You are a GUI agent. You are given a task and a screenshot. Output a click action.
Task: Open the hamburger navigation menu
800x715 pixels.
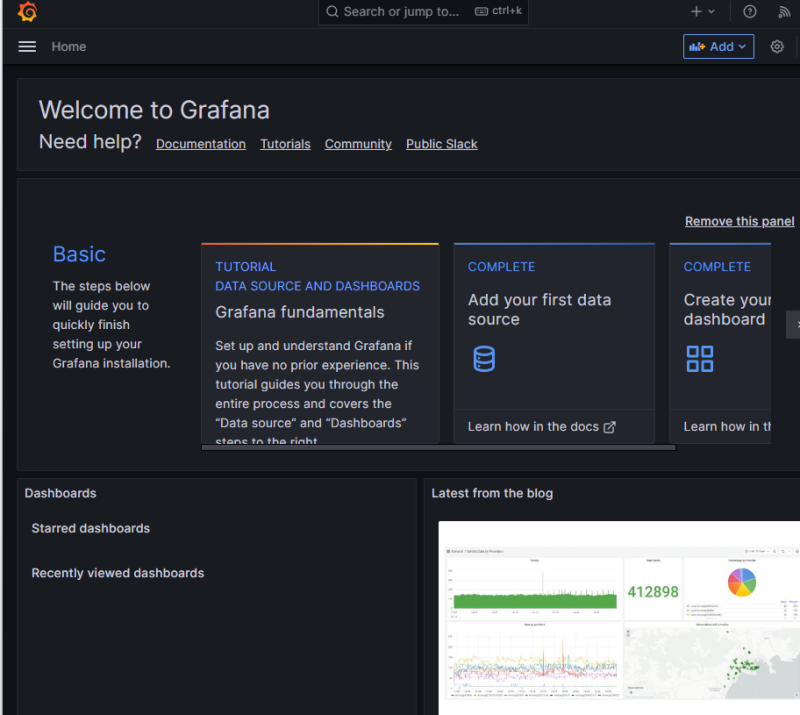pyautogui.click(x=27, y=47)
